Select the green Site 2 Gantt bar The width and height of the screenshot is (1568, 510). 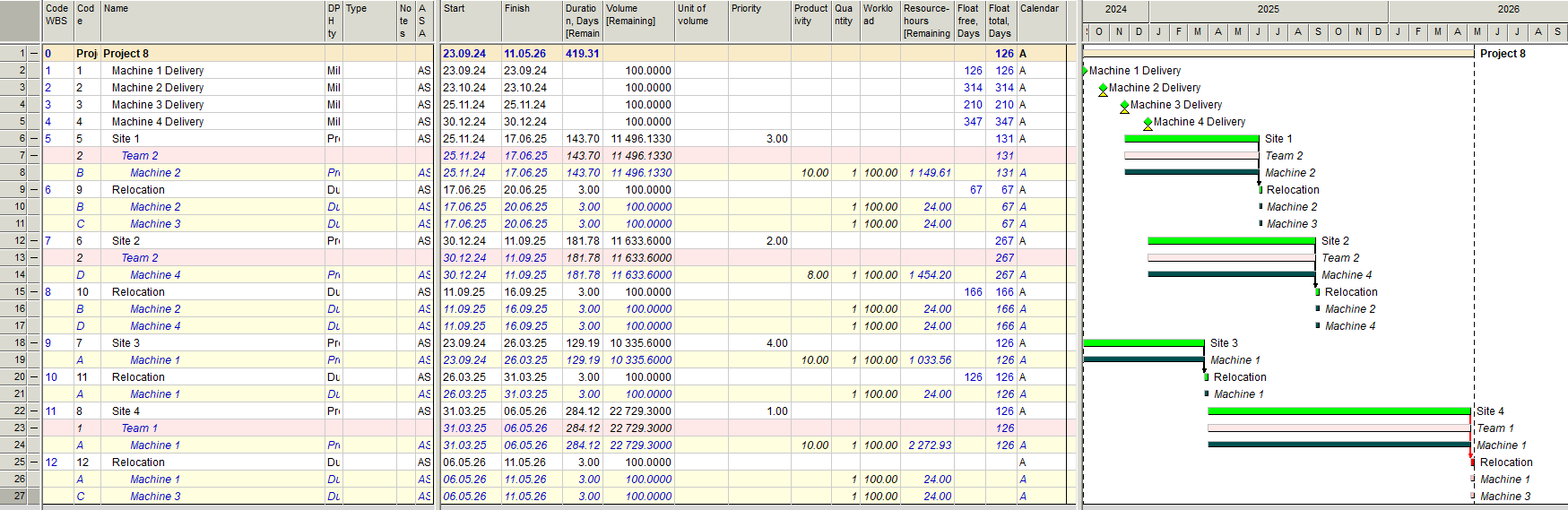[x=1232, y=241]
